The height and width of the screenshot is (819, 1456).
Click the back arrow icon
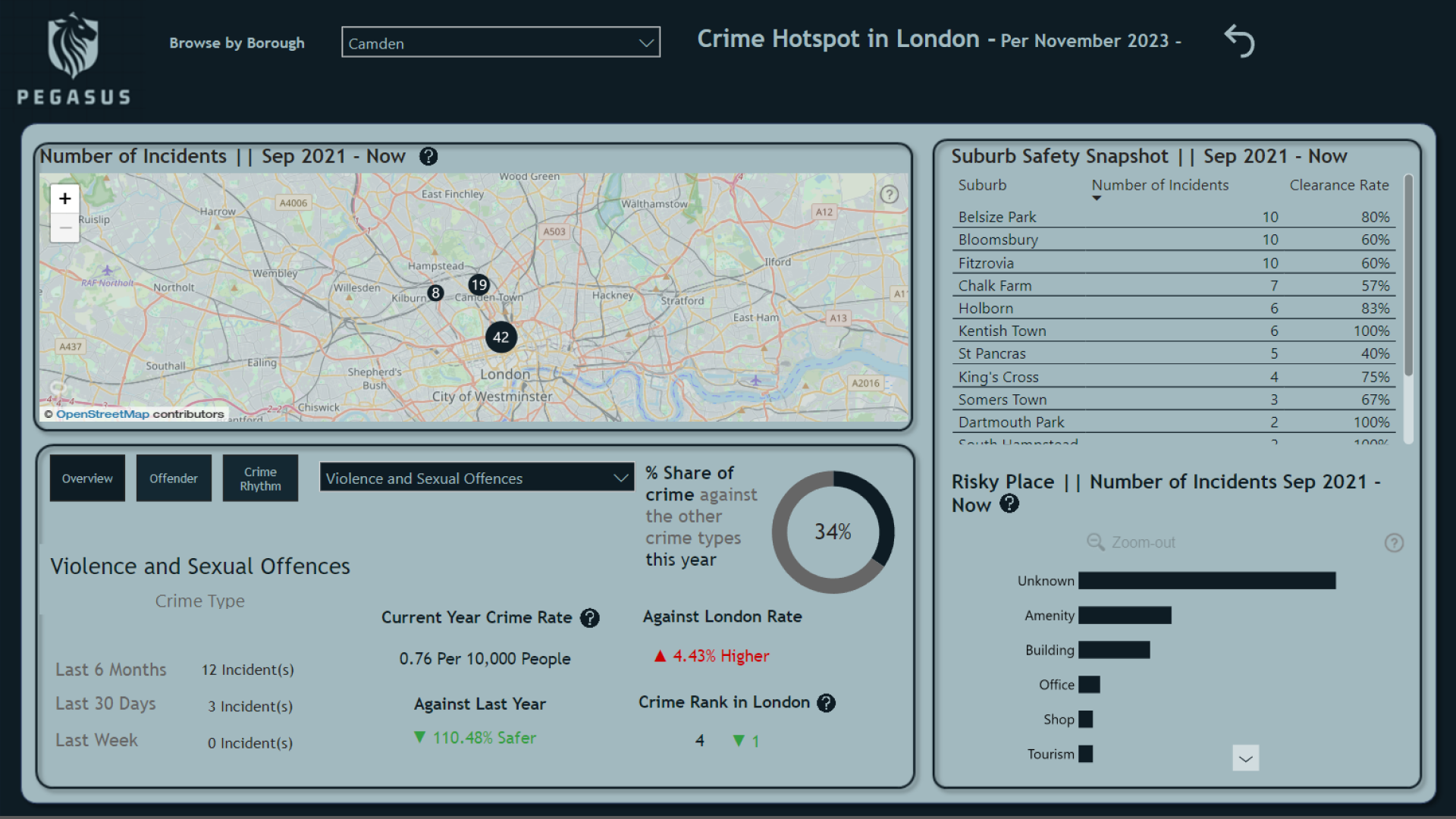tap(1240, 41)
